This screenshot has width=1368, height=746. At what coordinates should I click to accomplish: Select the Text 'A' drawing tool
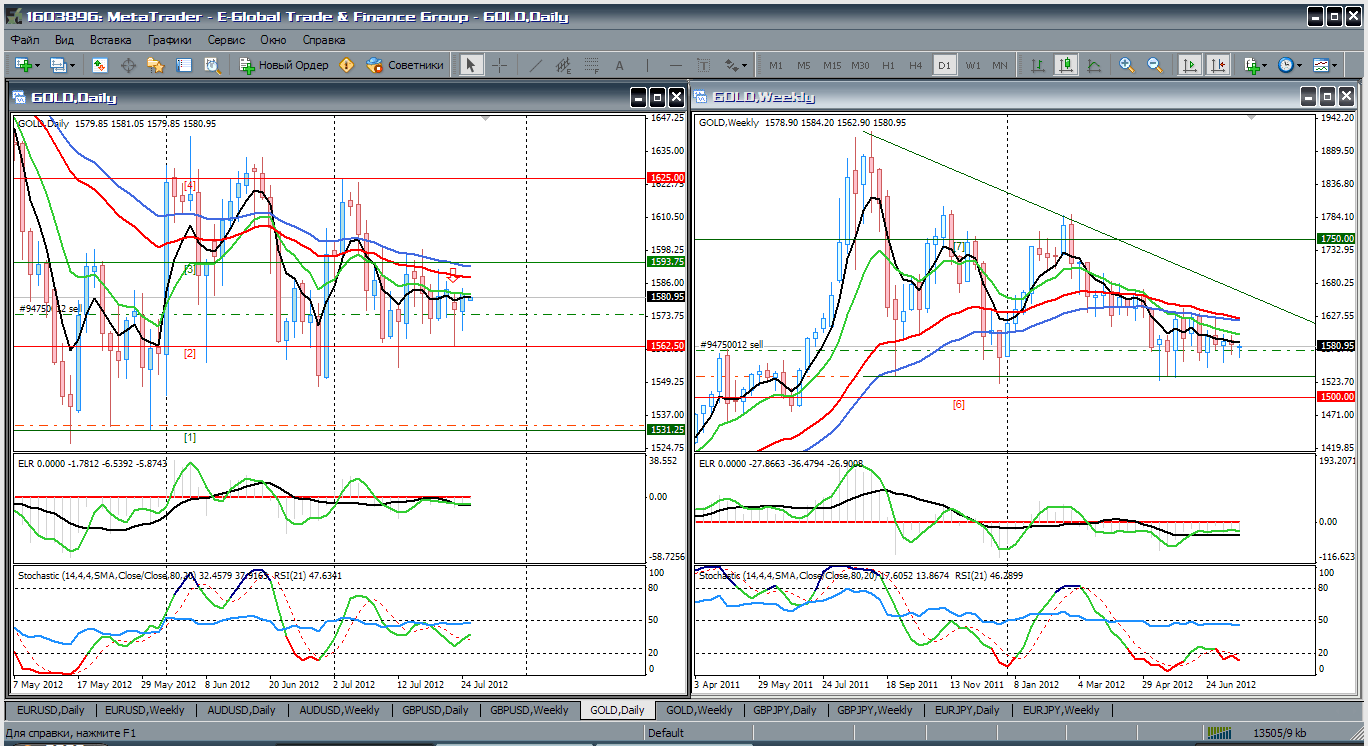pyautogui.click(x=619, y=65)
